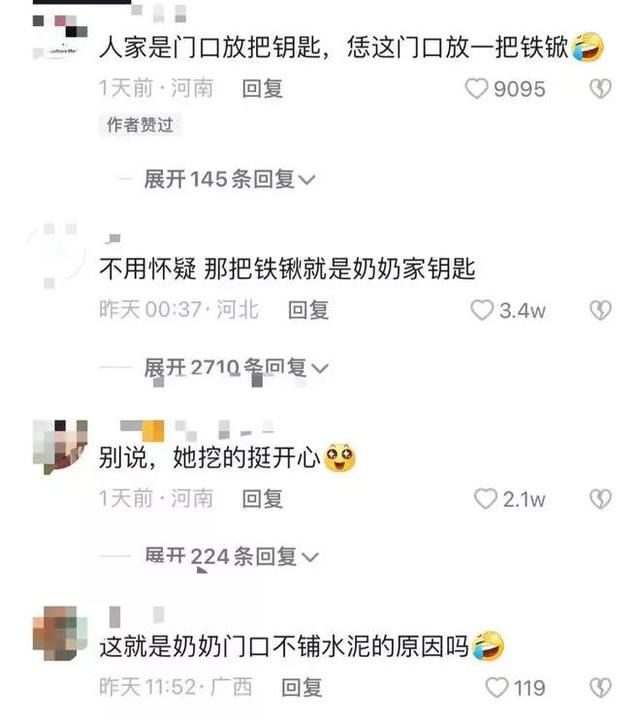Reply to 她挖的挺开心 comment
The image size is (640, 720).
point(262,499)
